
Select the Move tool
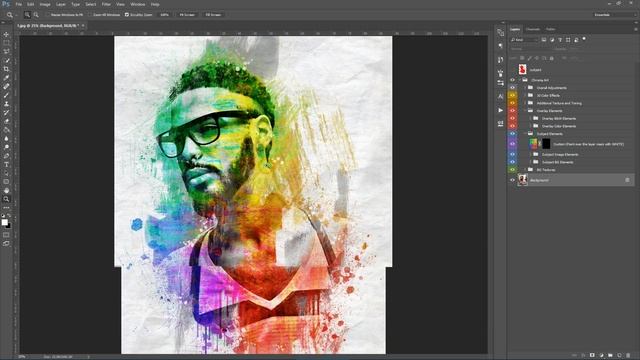click(6, 34)
